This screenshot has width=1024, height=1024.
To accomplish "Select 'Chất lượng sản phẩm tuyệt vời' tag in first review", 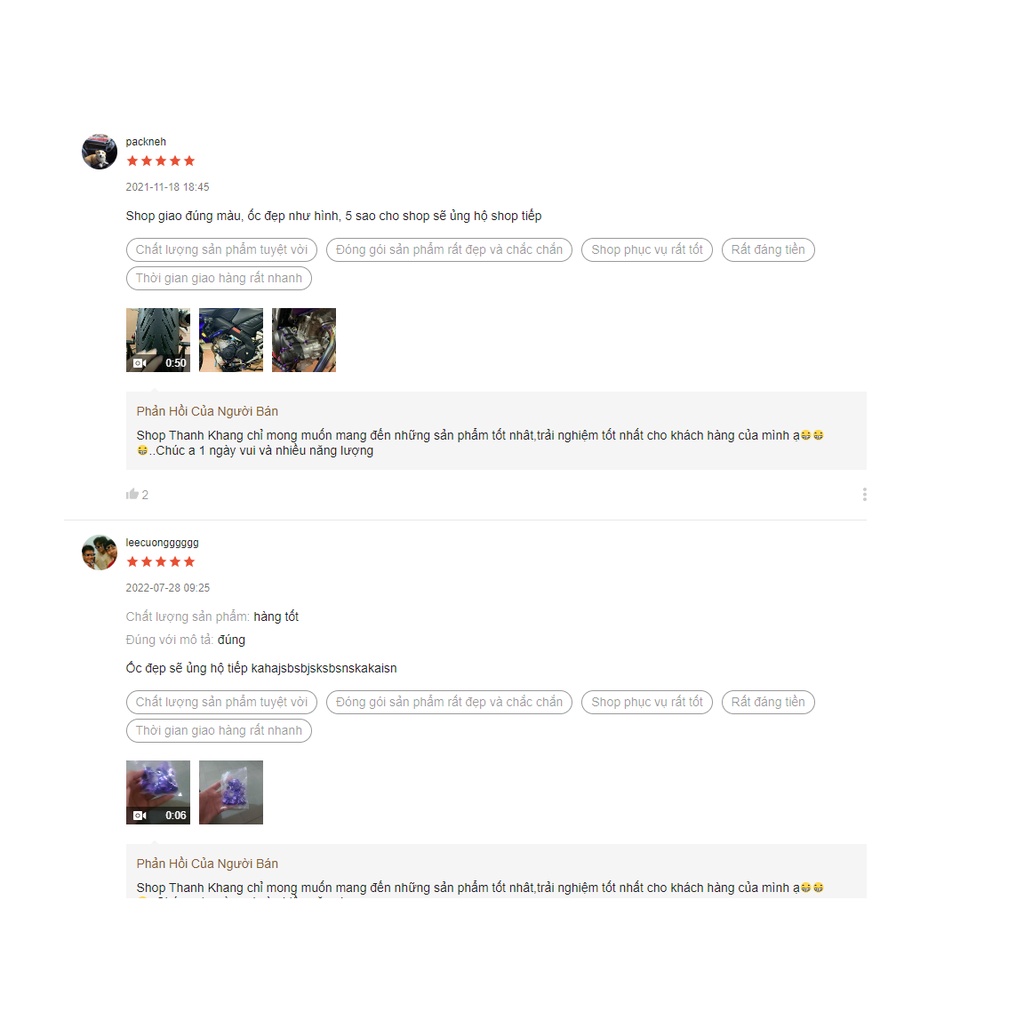I will (x=221, y=249).
